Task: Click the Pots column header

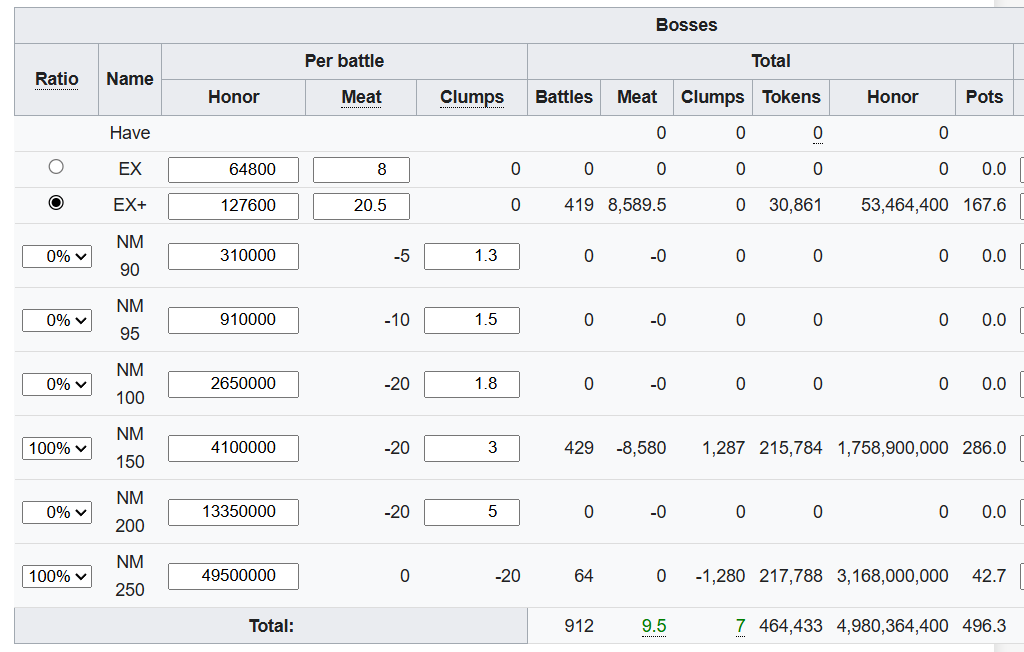Action: pyautogui.click(x=984, y=97)
